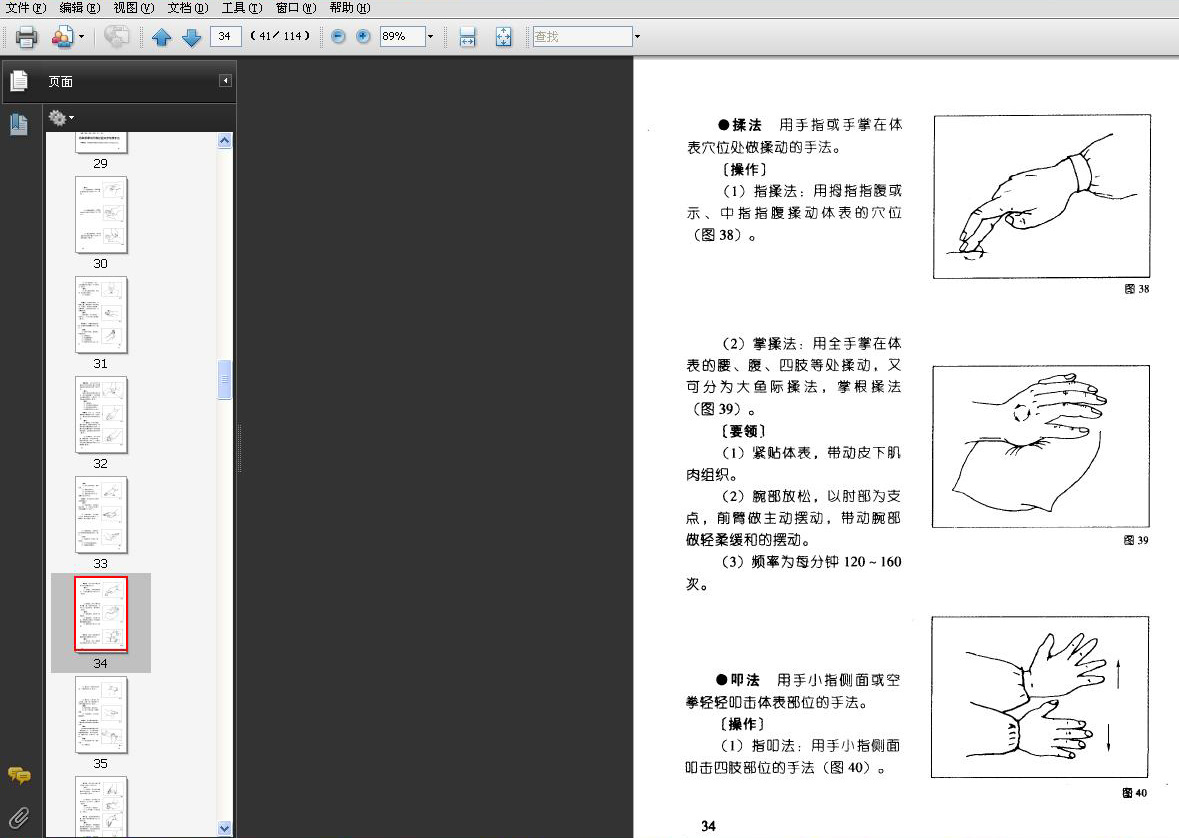Collapse the 页面 panel with arrow button
This screenshot has width=1179, height=838.
[x=225, y=80]
